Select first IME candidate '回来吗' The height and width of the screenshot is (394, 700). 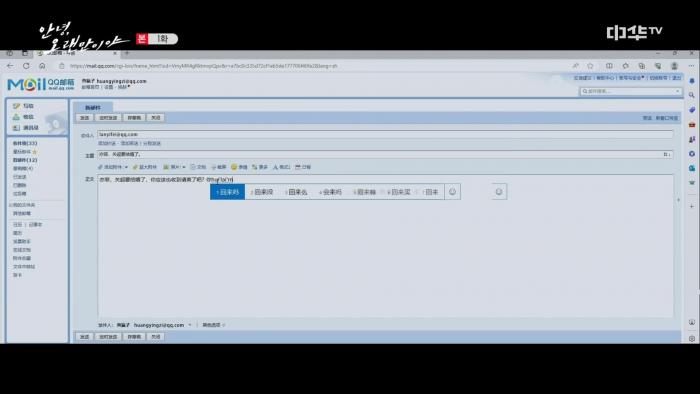click(x=228, y=192)
